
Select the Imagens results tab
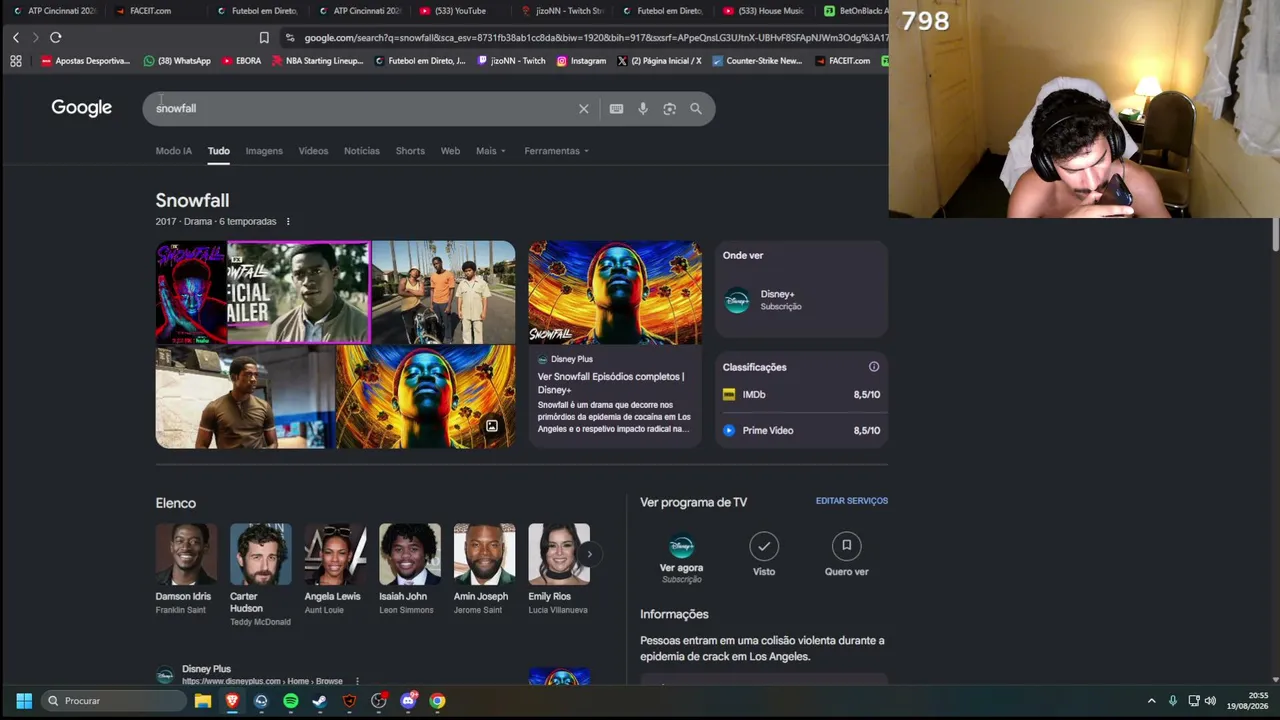point(264,151)
